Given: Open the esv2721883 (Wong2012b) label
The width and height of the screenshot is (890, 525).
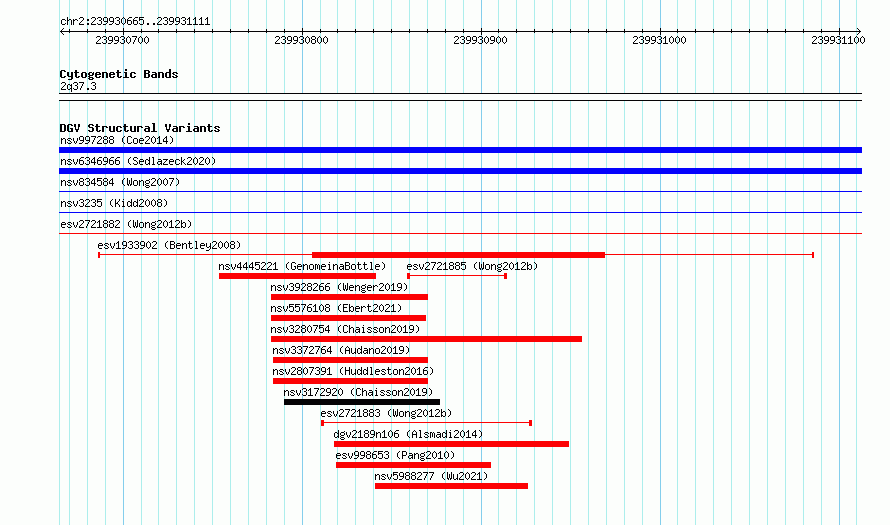Looking at the screenshot, I should [x=386, y=413].
